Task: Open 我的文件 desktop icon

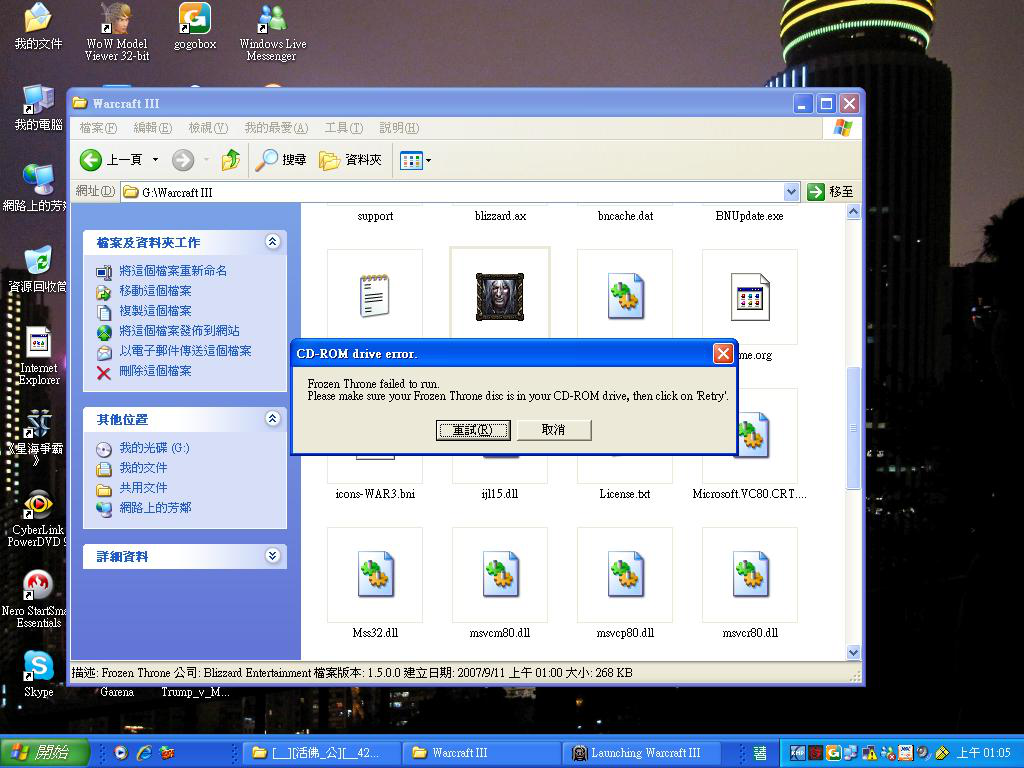Action: [x=38, y=26]
